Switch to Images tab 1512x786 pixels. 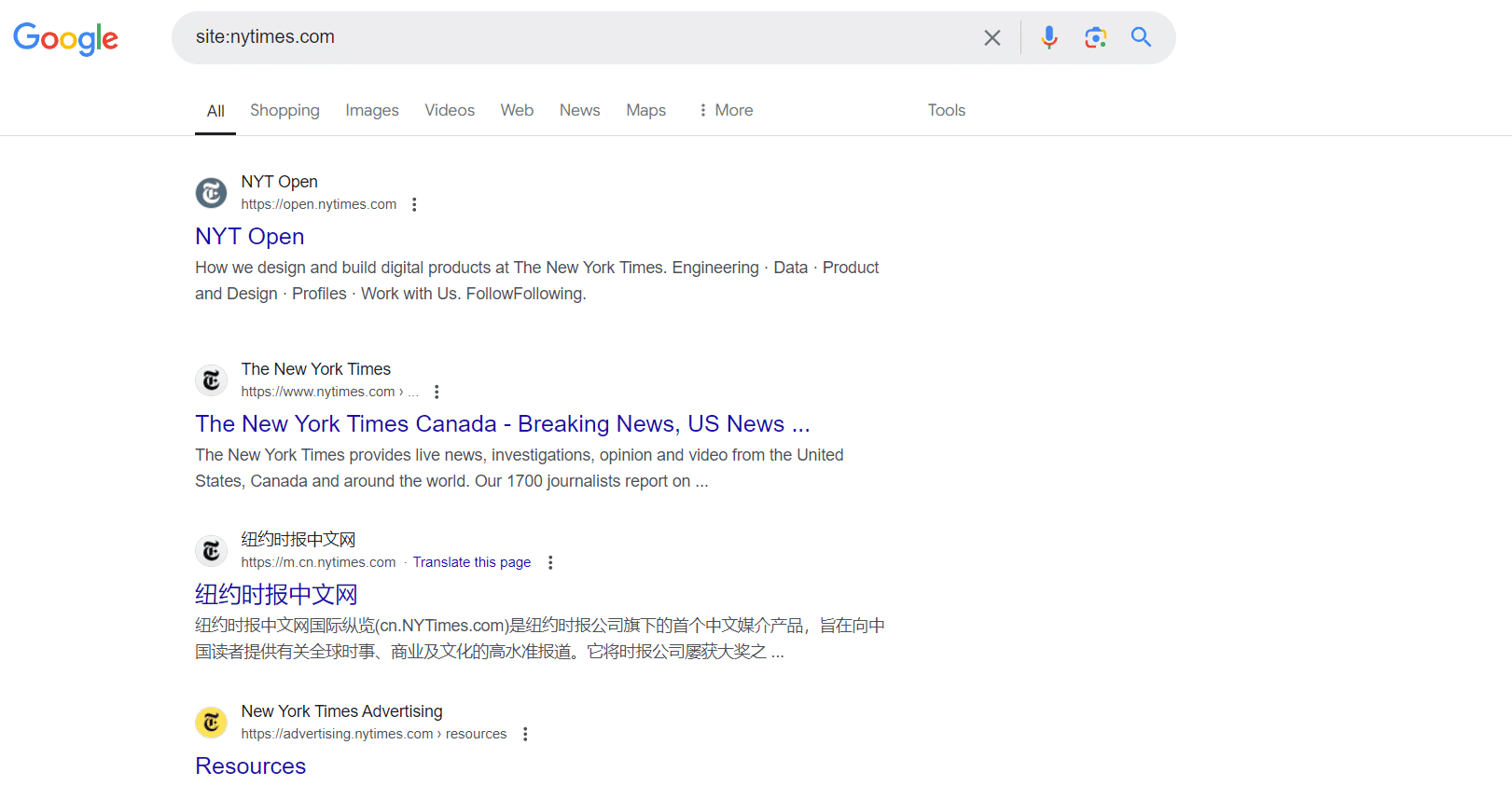(x=372, y=110)
